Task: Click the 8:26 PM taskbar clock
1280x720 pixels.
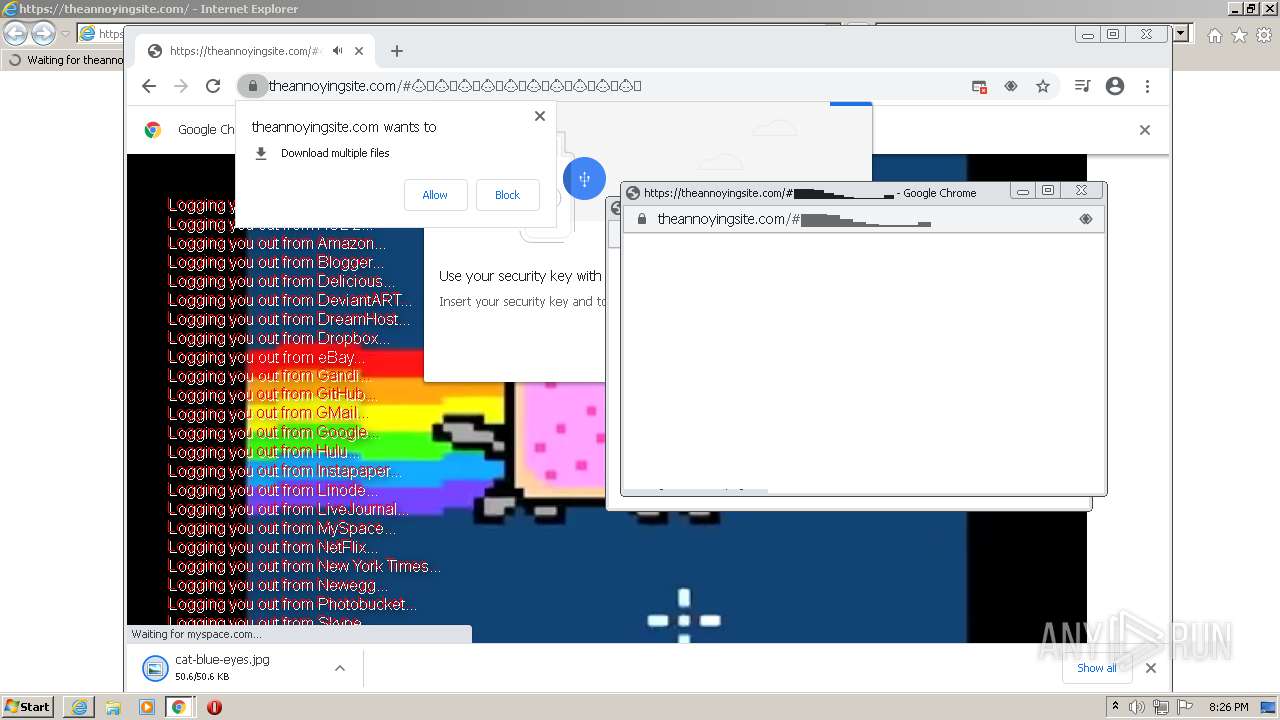Action: [1228, 707]
